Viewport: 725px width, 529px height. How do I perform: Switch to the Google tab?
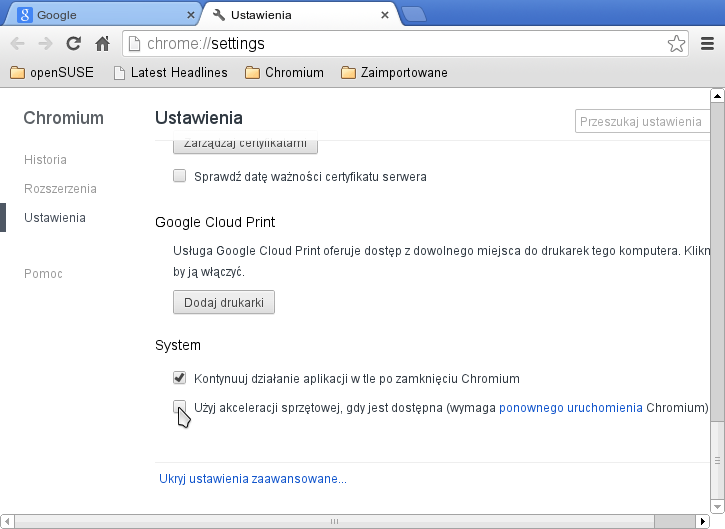pos(100,16)
